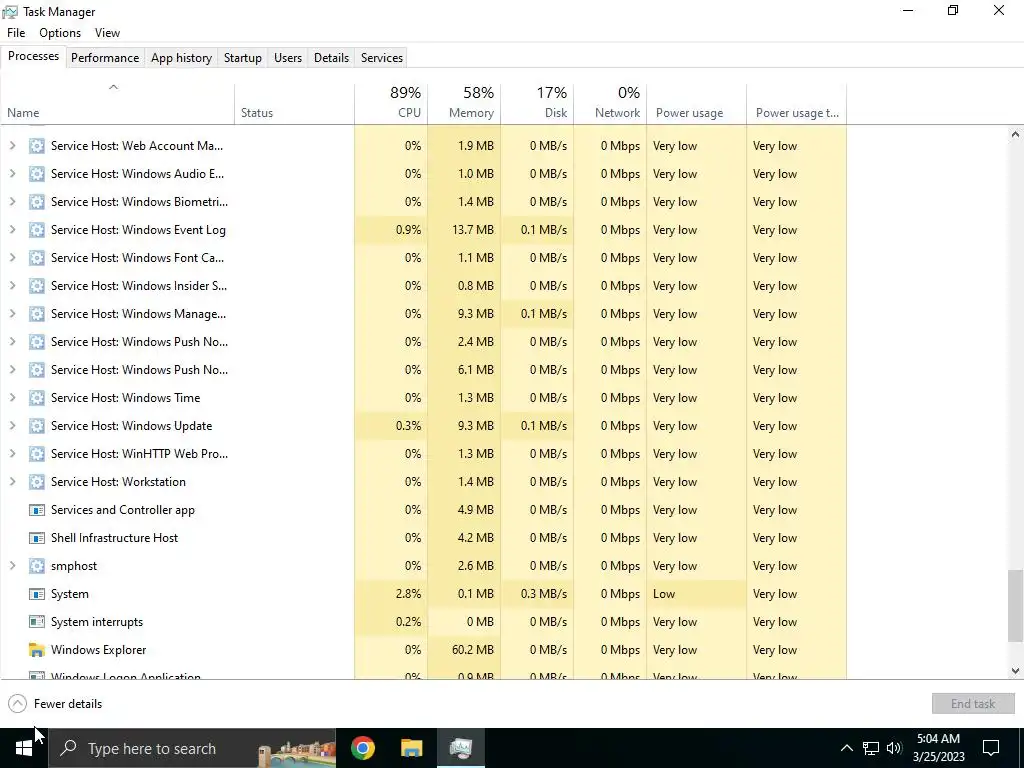The height and width of the screenshot is (768, 1024).
Task: Click the process list scrollbar thumb
Action: (1015, 606)
